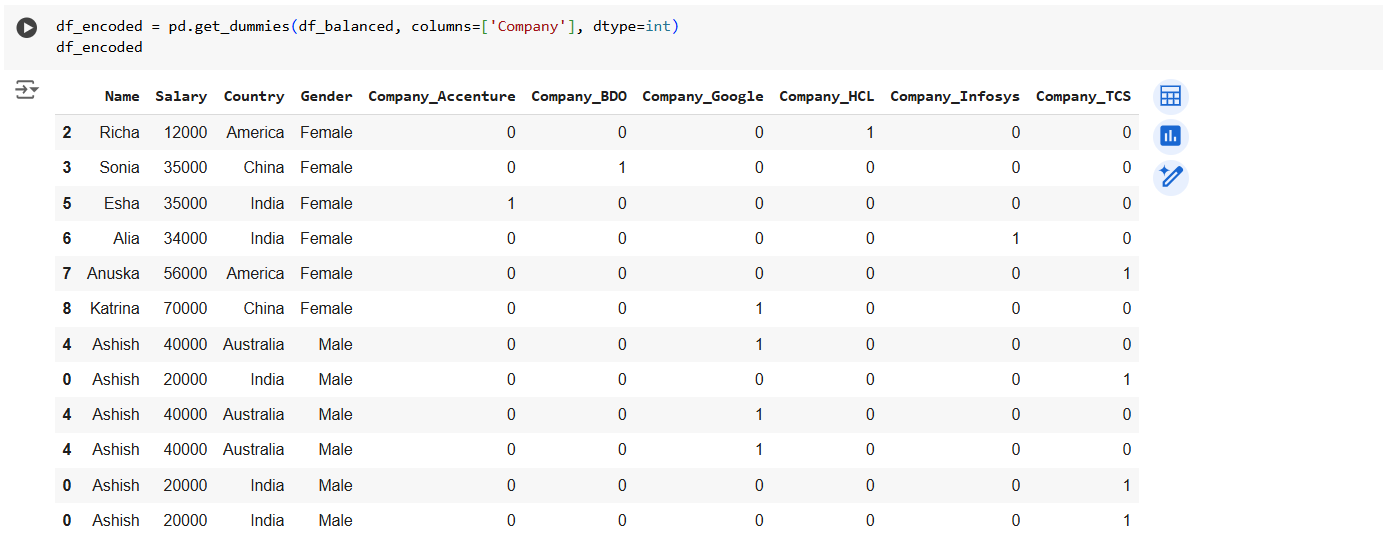Select the Company_Infosys column header
Image resolution: width=1383 pixels, height=541 pixels.
955,97
